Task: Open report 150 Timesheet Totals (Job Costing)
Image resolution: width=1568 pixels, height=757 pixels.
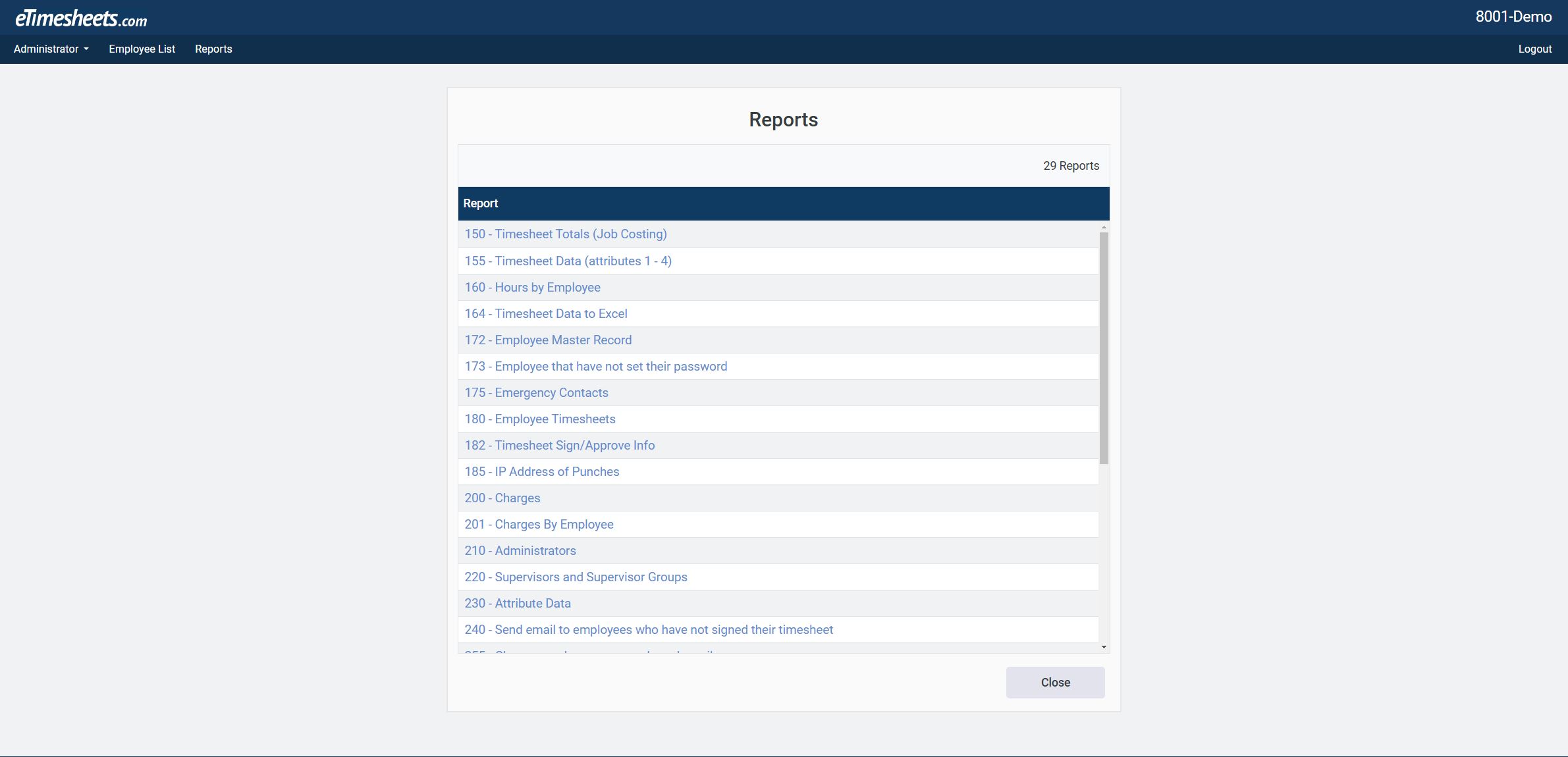Action: (565, 234)
